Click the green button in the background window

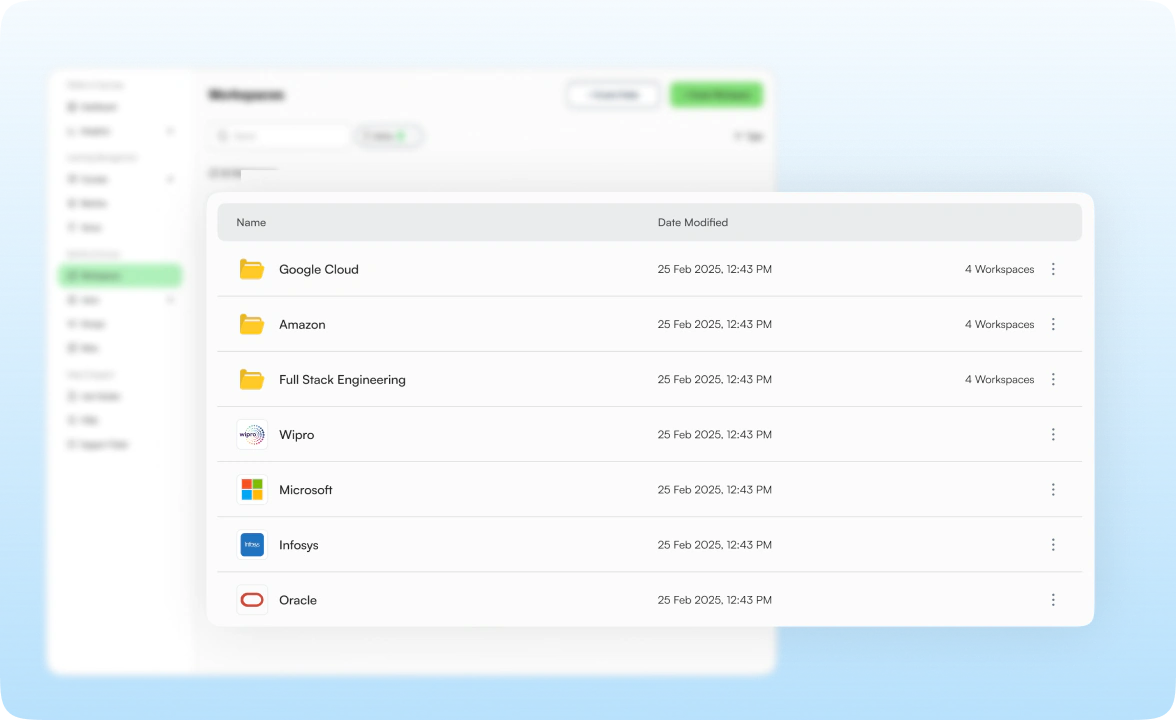(716, 94)
